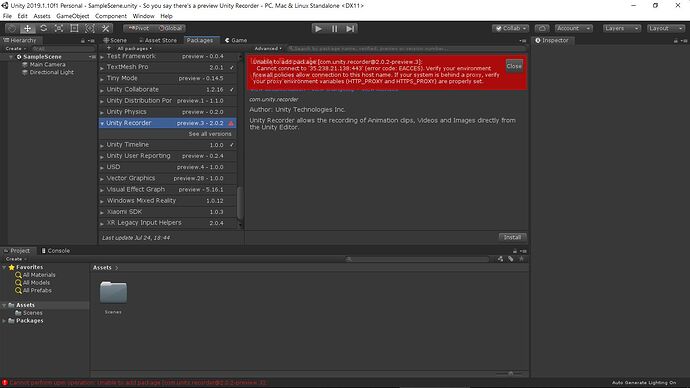Select the Rotate tool
This screenshot has width=690, height=388.
[43, 28]
